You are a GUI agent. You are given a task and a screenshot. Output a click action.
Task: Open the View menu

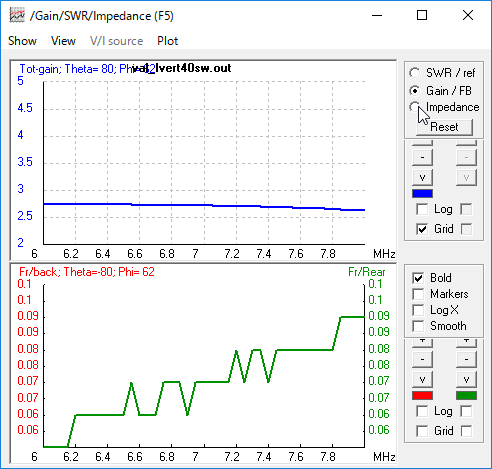click(x=63, y=41)
